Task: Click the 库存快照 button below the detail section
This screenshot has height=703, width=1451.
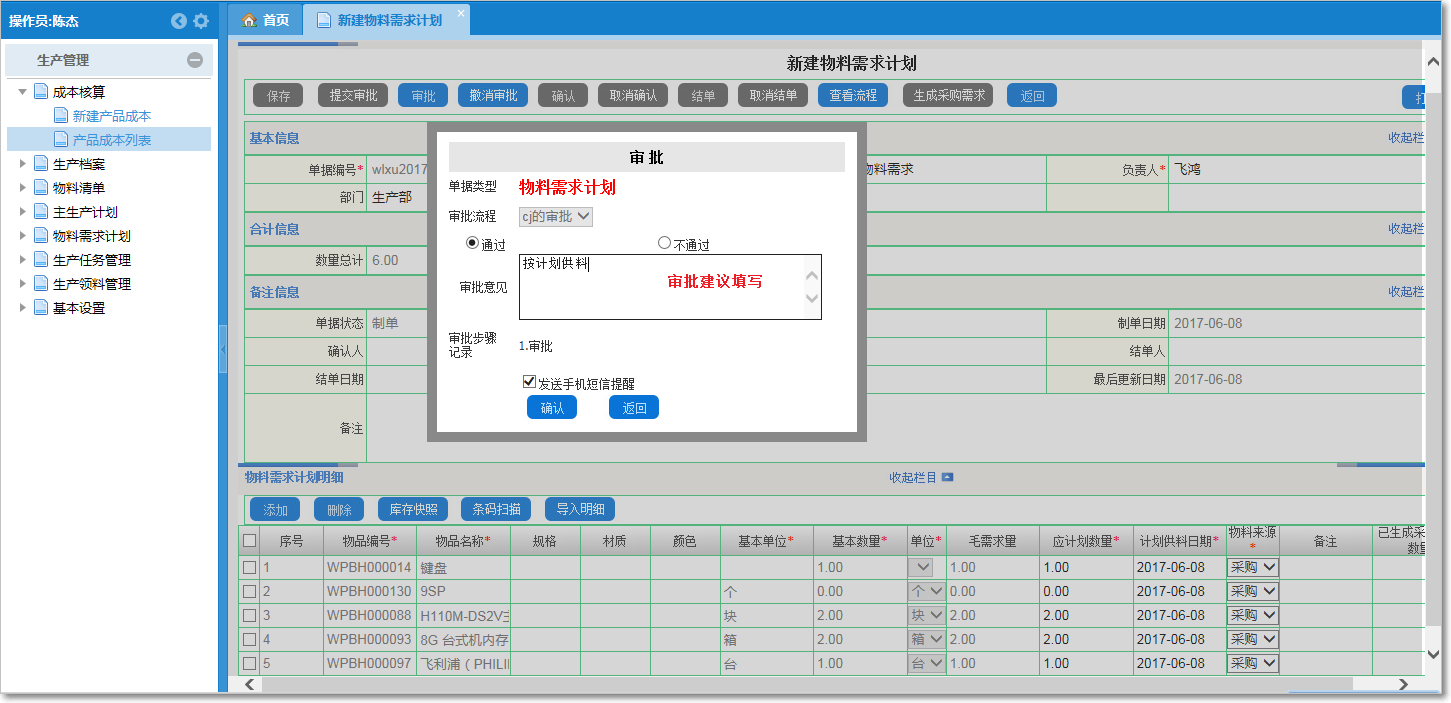Action: pyautogui.click(x=413, y=509)
